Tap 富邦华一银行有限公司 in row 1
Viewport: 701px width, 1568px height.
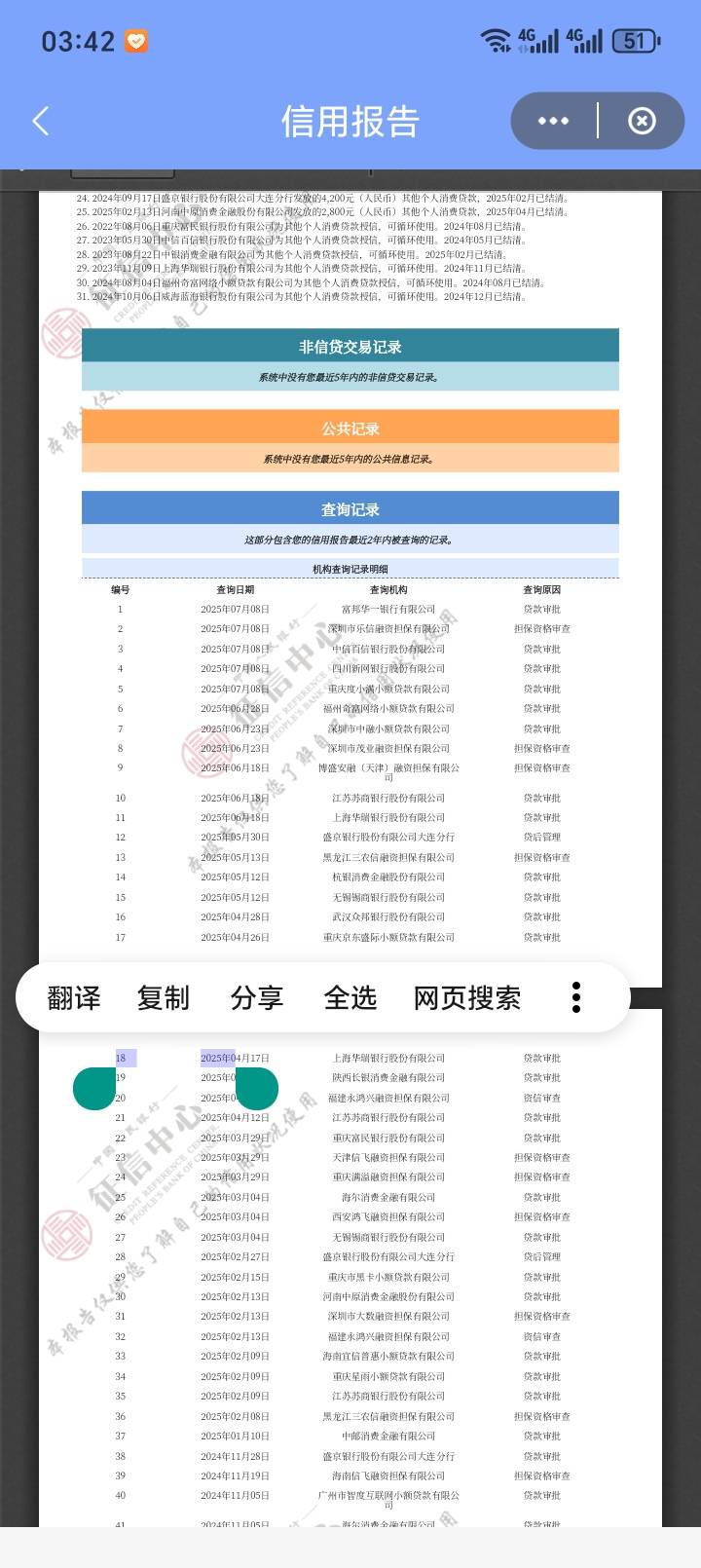click(x=388, y=610)
